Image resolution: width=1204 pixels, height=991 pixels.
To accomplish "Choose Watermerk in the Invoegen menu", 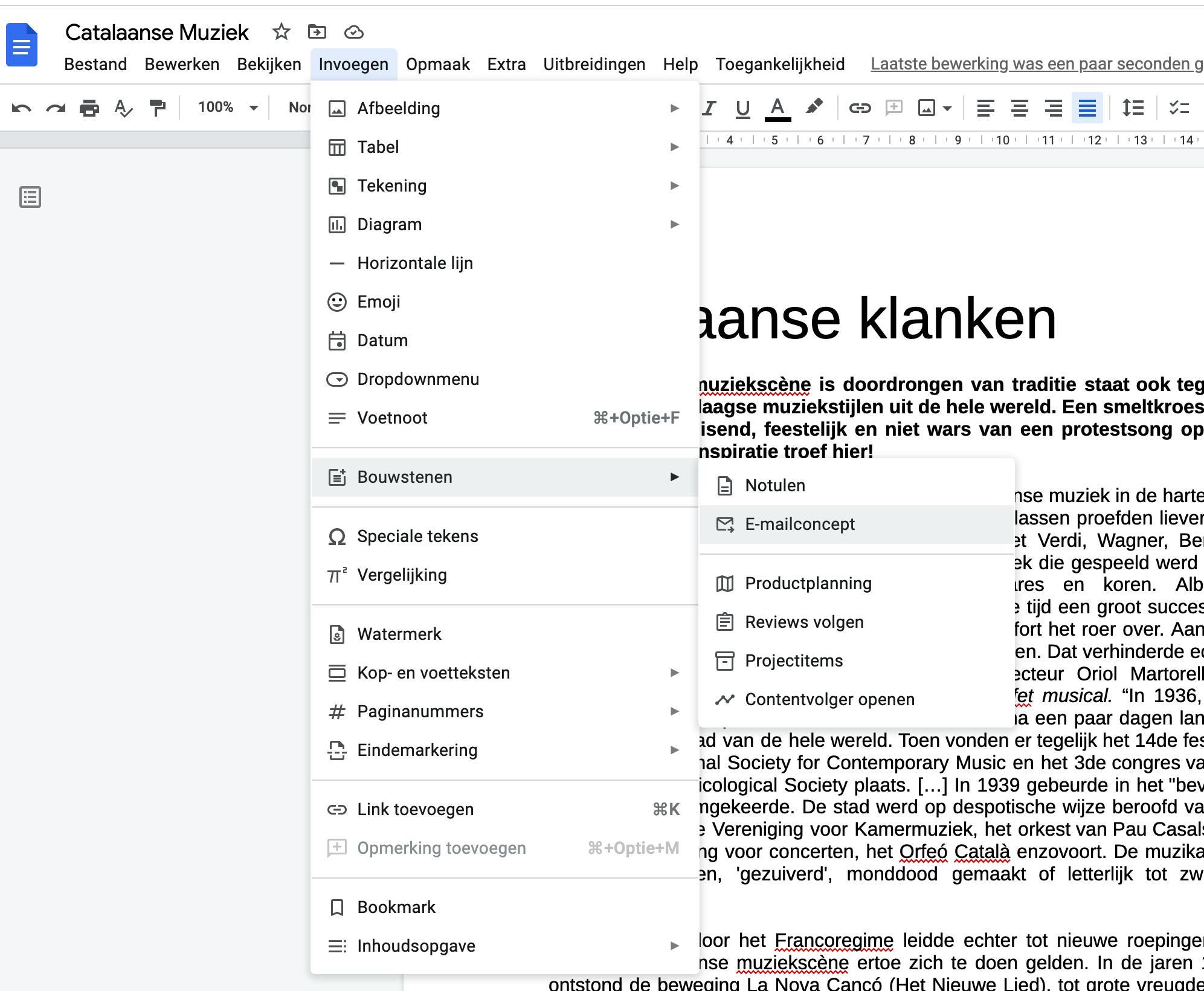I will coord(399,634).
